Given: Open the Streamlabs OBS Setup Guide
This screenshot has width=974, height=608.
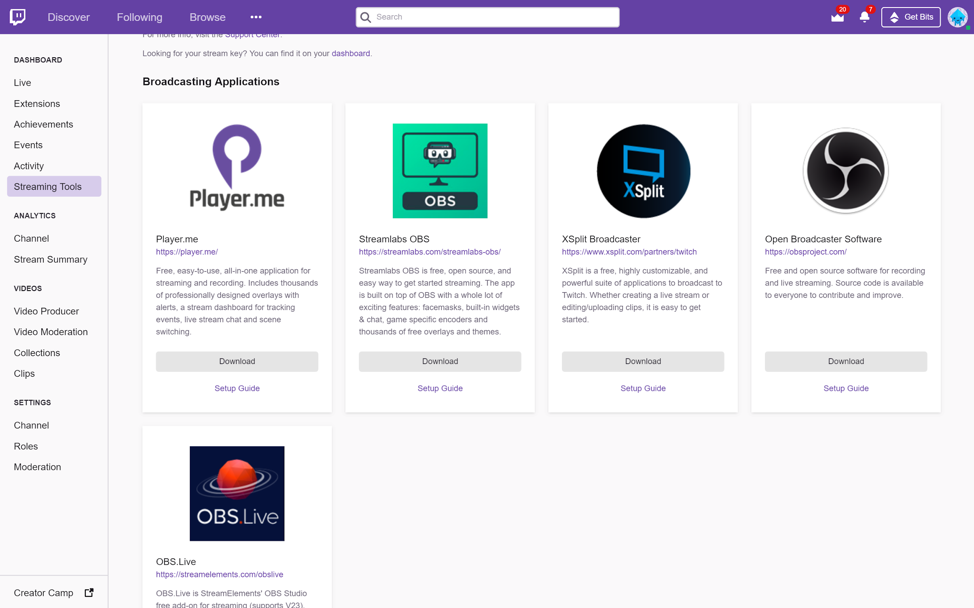Looking at the screenshot, I should (440, 388).
